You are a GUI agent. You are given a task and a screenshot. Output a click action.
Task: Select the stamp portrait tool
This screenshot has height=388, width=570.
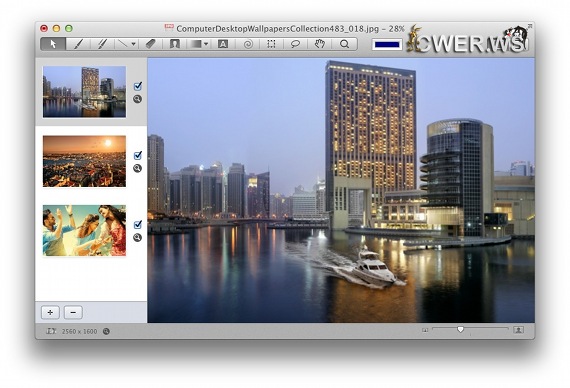point(175,44)
